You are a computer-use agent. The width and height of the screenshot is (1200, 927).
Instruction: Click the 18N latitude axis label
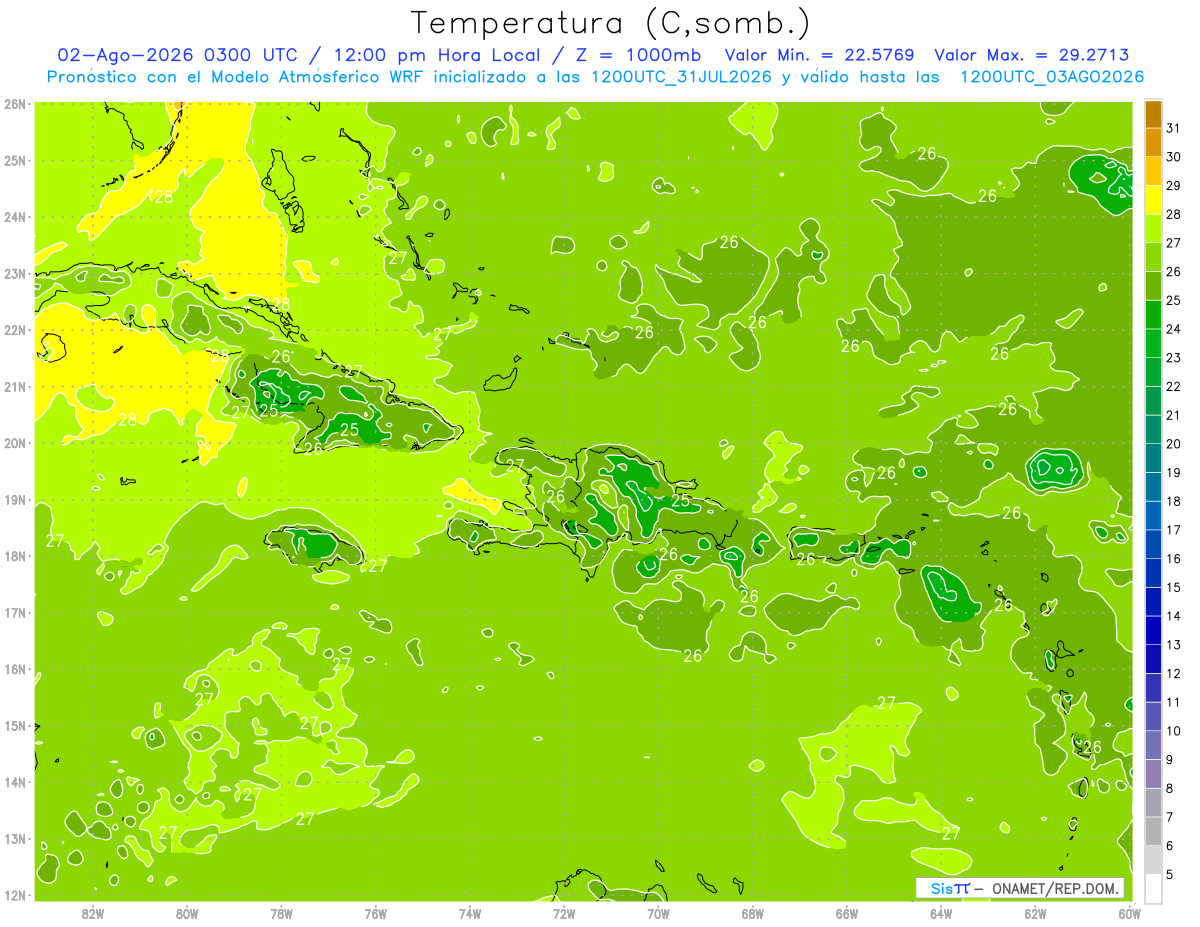[x=15, y=556]
